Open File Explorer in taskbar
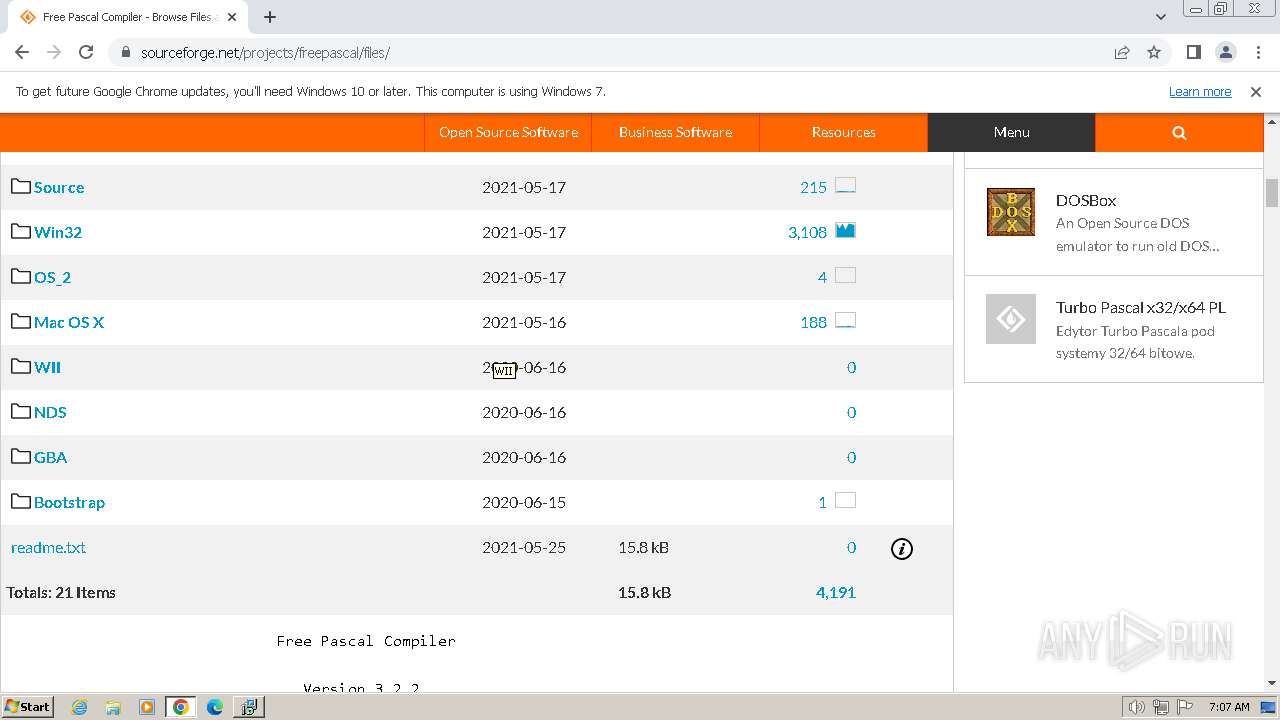 [x=113, y=707]
